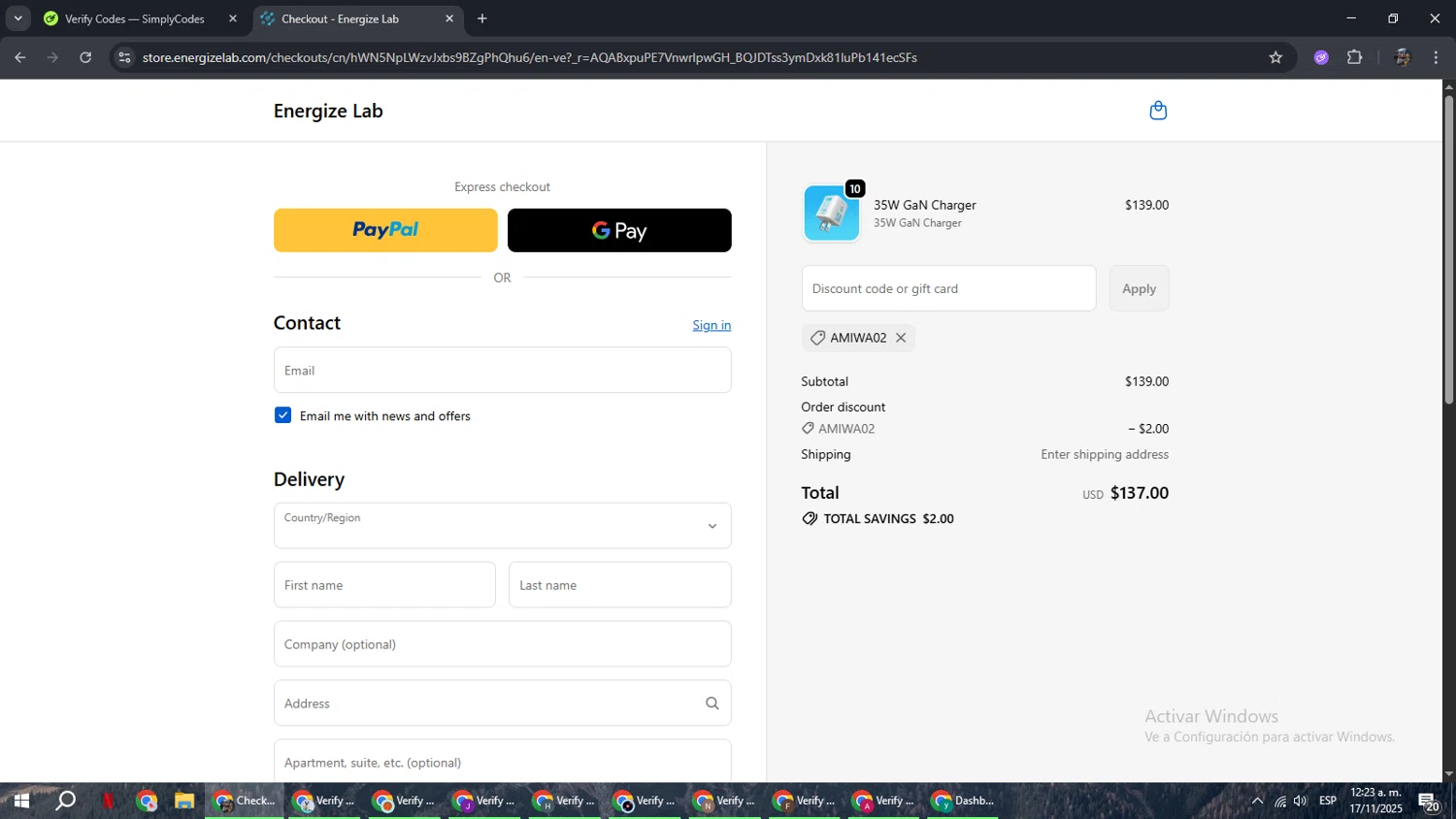Click the Energize Lab store title

pyautogui.click(x=328, y=111)
